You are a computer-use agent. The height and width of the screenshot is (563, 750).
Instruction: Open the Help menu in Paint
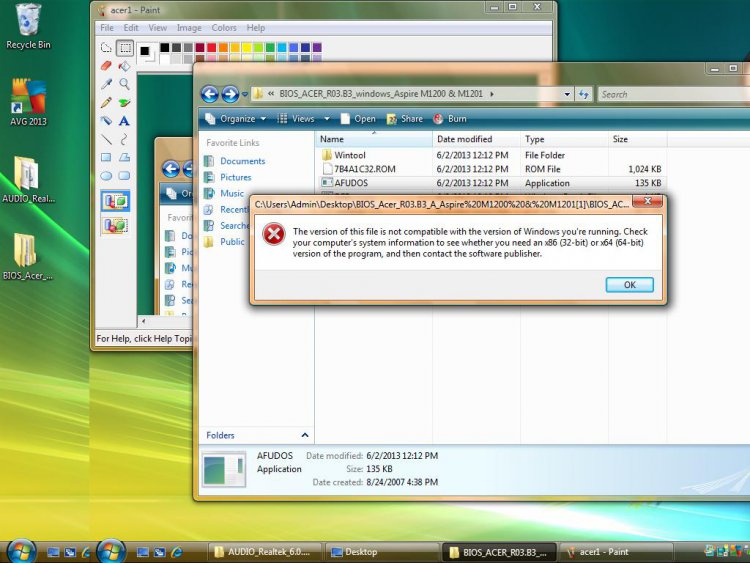coord(255,28)
